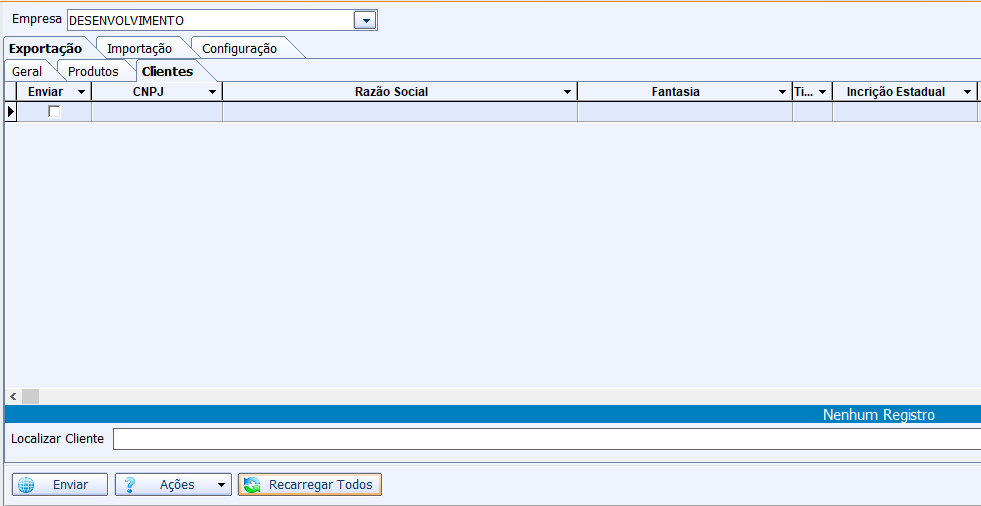The height and width of the screenshot is (506, 981).
Task: Open the CNPJ column filter arrow
Action: [x=212, y=92]
